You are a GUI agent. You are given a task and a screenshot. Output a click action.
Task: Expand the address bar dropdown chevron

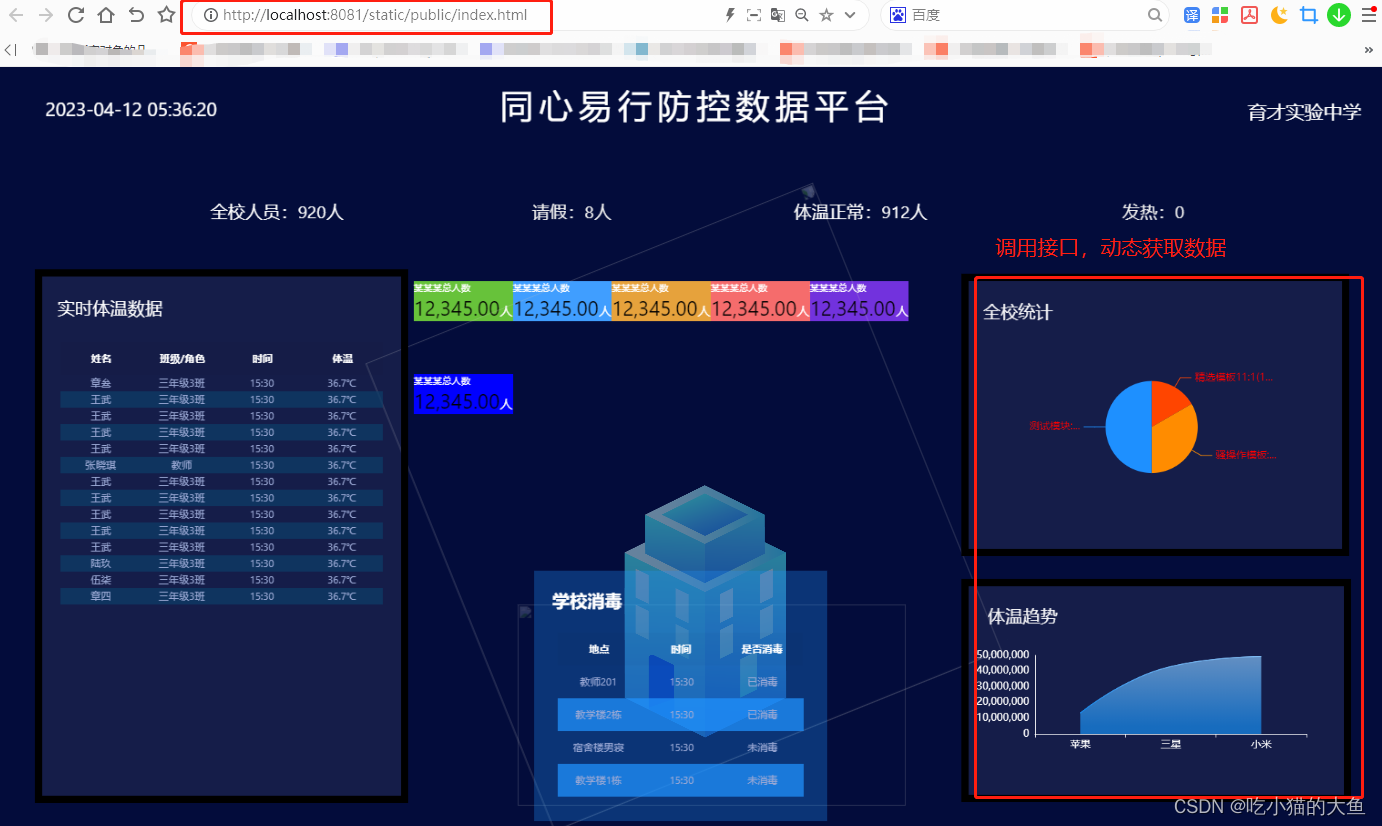tap(850, 15)
